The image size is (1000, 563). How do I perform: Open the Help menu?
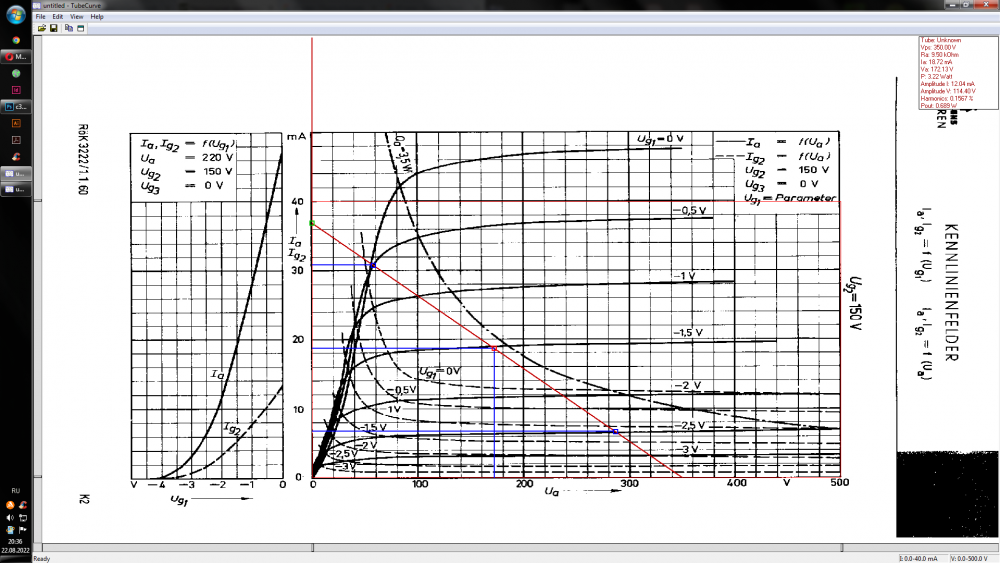click(x=96, y=17)
